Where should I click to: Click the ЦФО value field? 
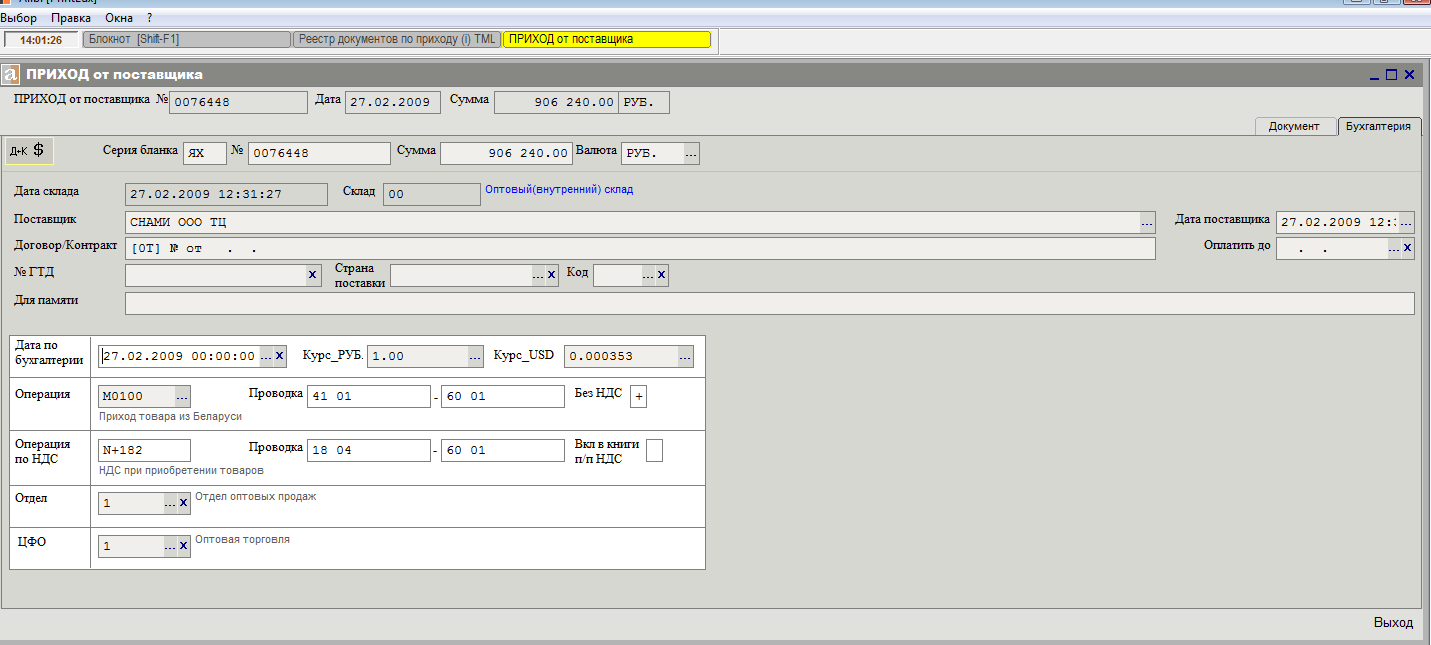pos(131,546)
